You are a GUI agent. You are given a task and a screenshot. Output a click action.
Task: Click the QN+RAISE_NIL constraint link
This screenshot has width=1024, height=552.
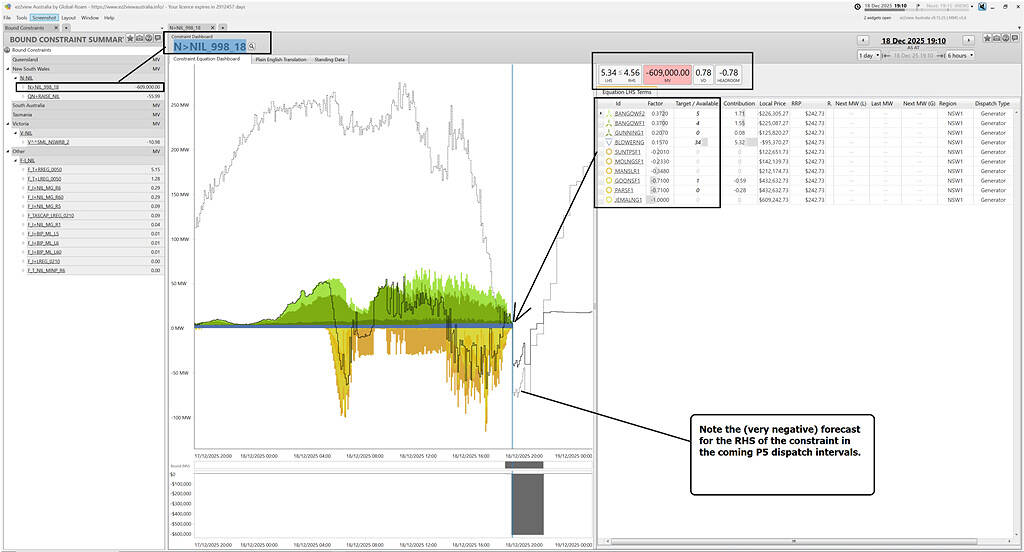pos(45,96)
